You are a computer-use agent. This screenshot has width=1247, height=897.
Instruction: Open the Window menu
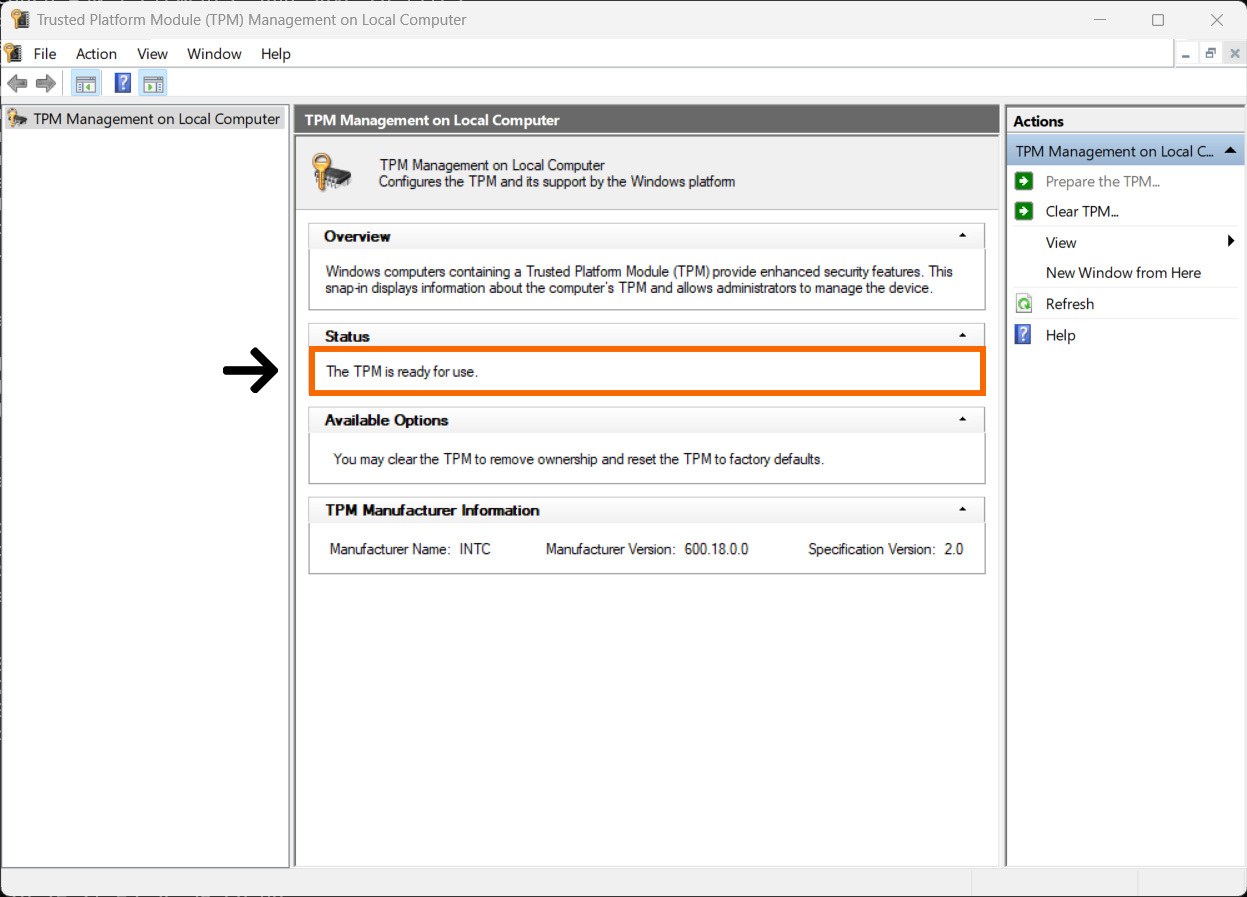(214, 54)
